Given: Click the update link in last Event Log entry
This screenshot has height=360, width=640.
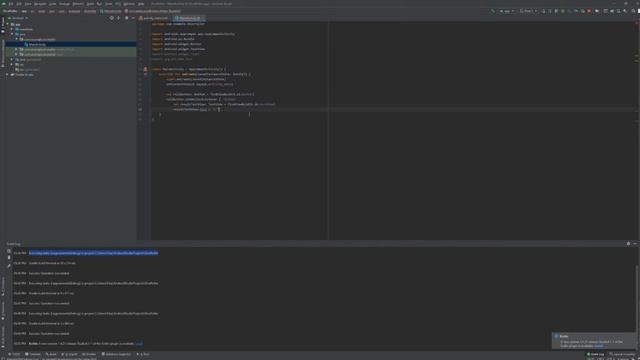Looking at the screenshot, I should coord(139,344).
